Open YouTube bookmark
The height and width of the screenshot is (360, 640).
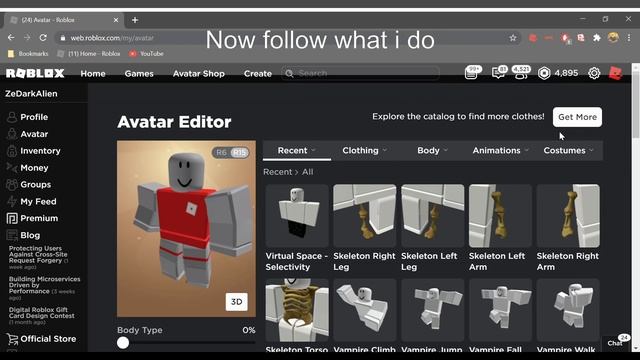147,53
